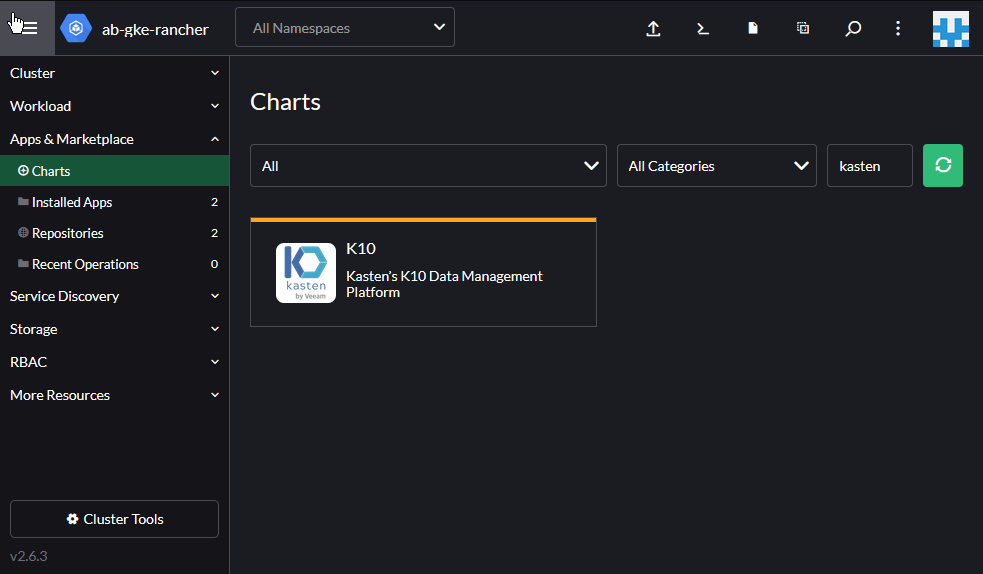Open the All repositories filter dropdown
983x574 pixels.
click(x=428, y=166)
